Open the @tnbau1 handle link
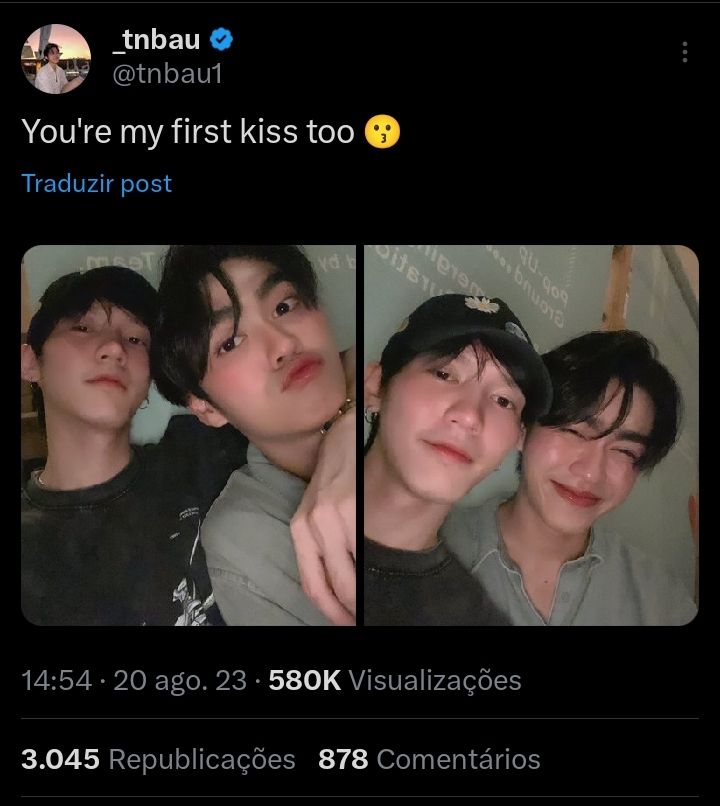720x806 pixels. (x=168, y=74)
